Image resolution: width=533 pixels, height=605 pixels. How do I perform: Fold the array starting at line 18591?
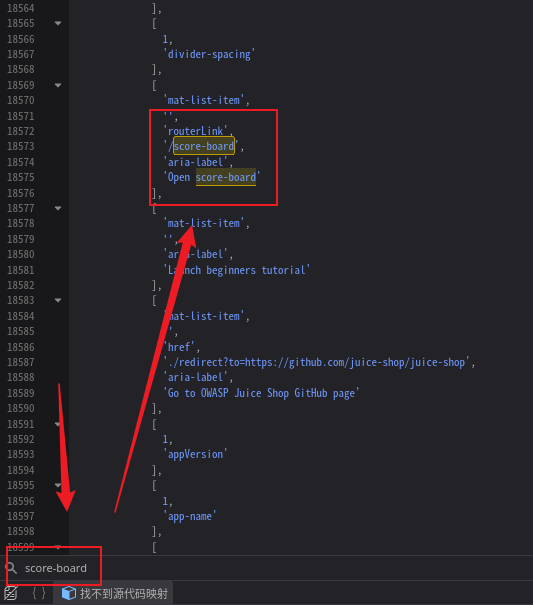[58, 424]
